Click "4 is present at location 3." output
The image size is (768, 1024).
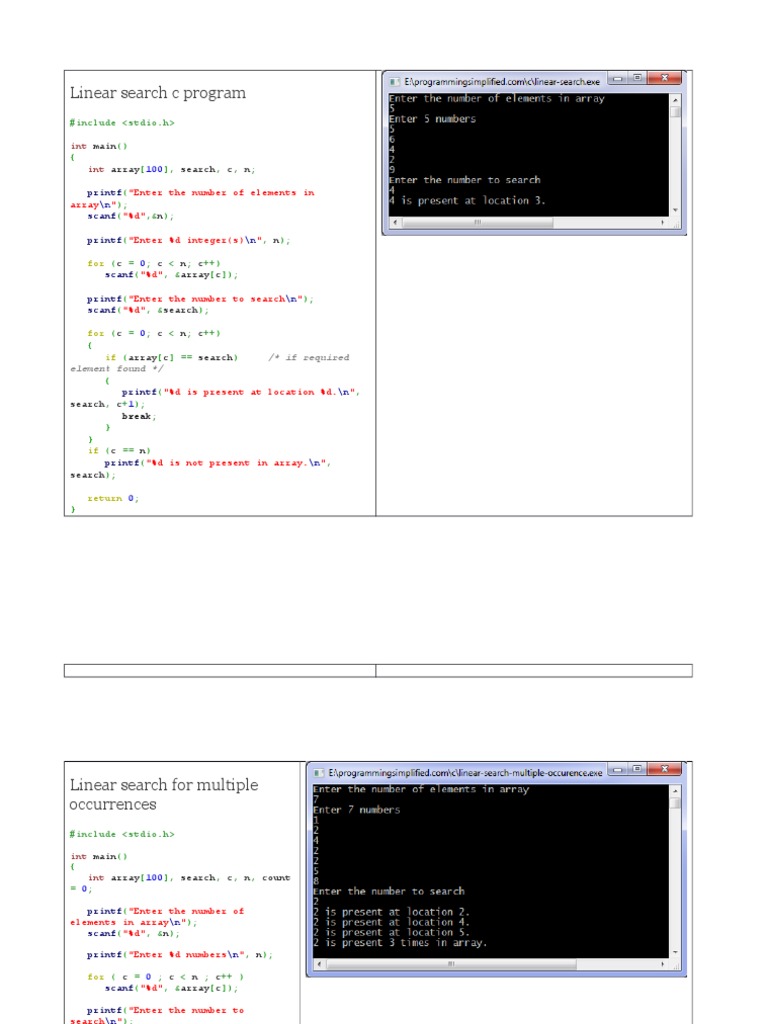click(x=467, y=200)
